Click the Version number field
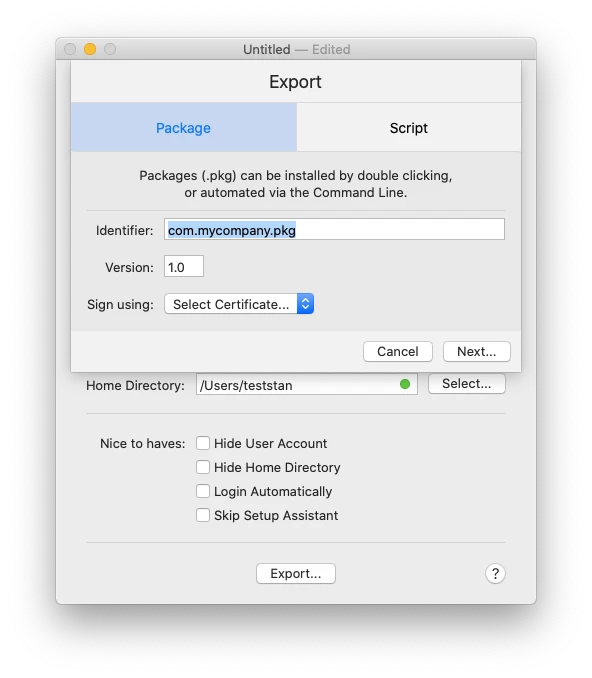592x678 pixels. pos(184,267)
